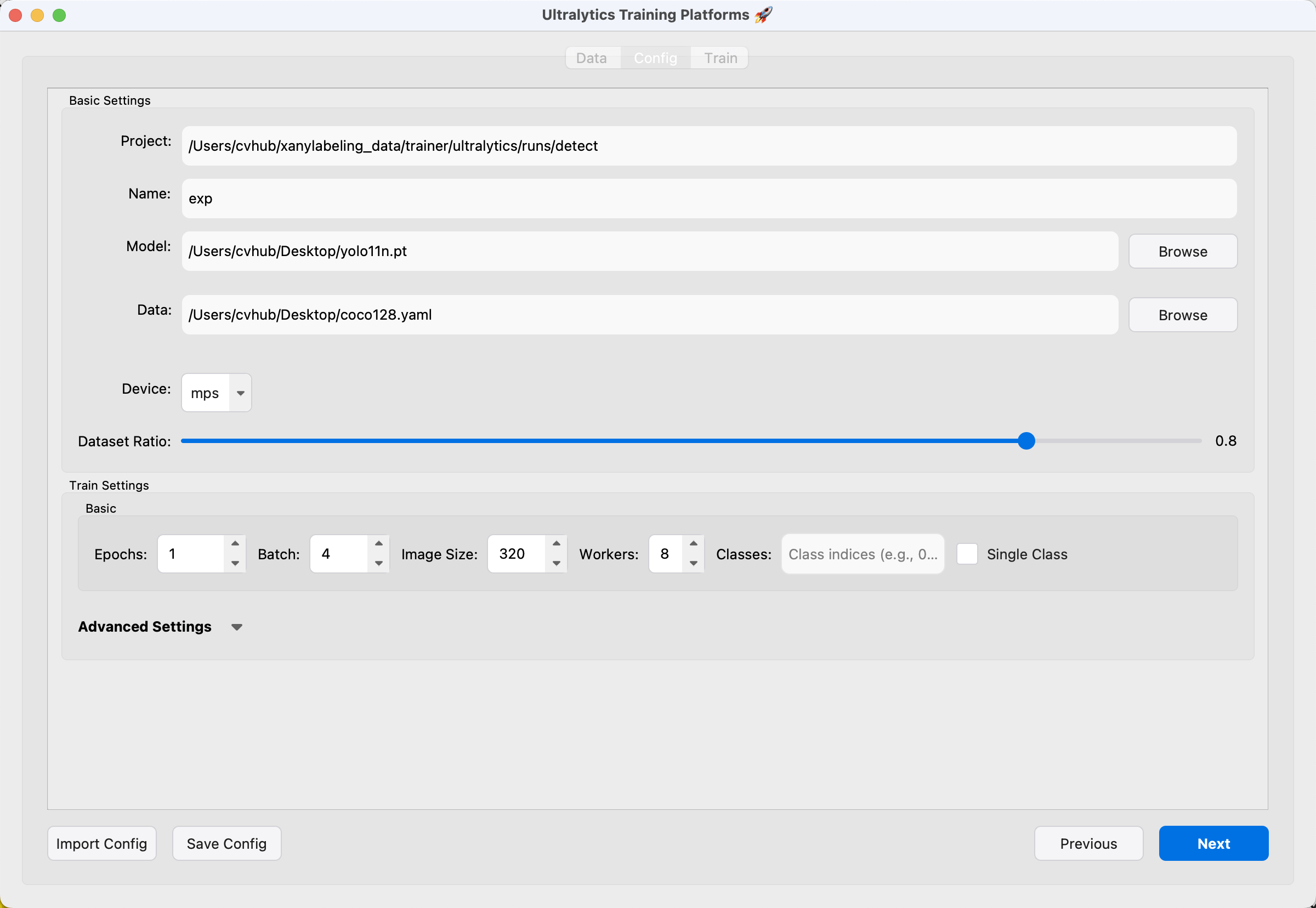Increase the Epochs value with up arrow
This screenshot has width=1316, height=908.
point(235,544)
